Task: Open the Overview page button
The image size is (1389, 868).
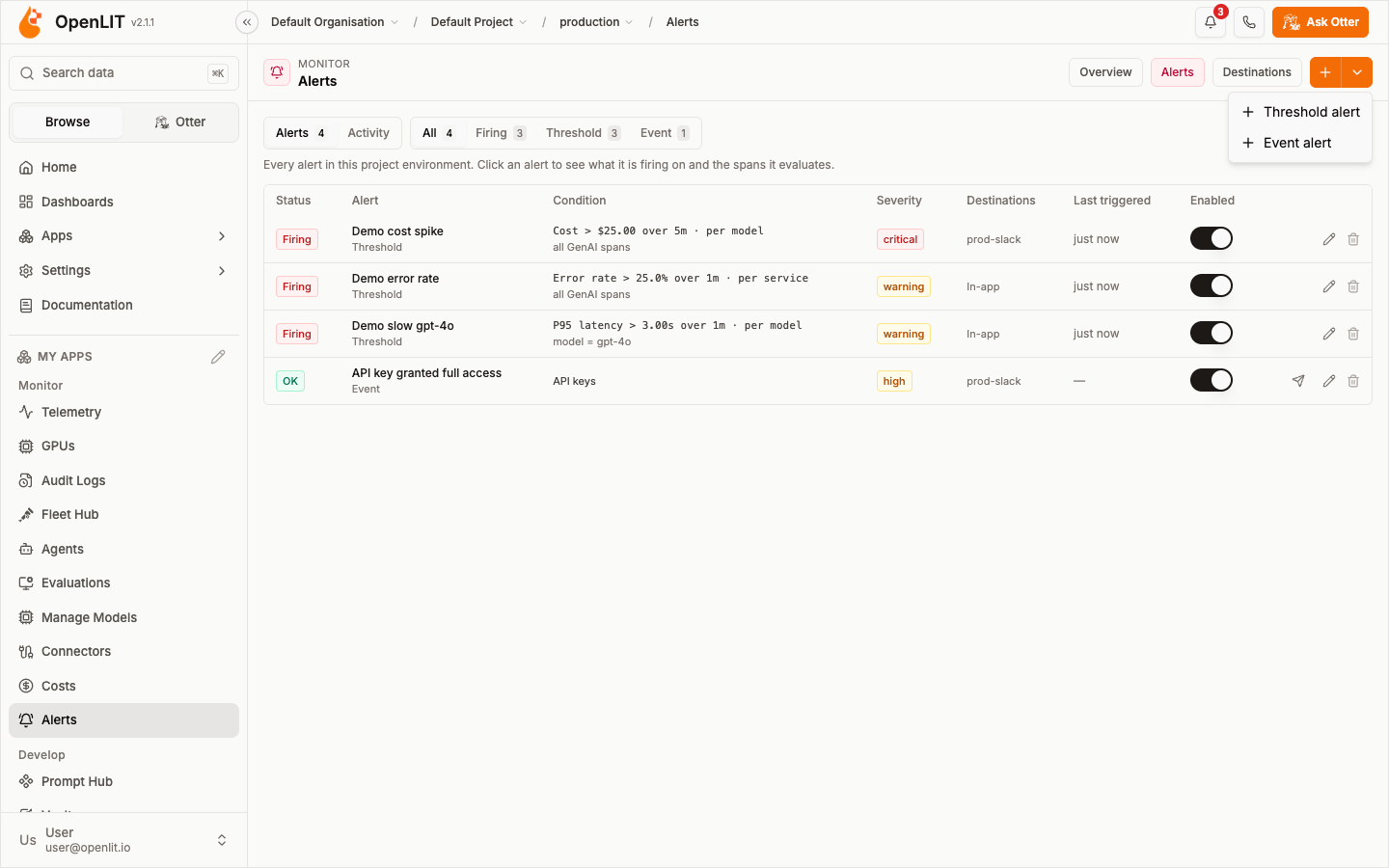Action: click(1105, 72)
